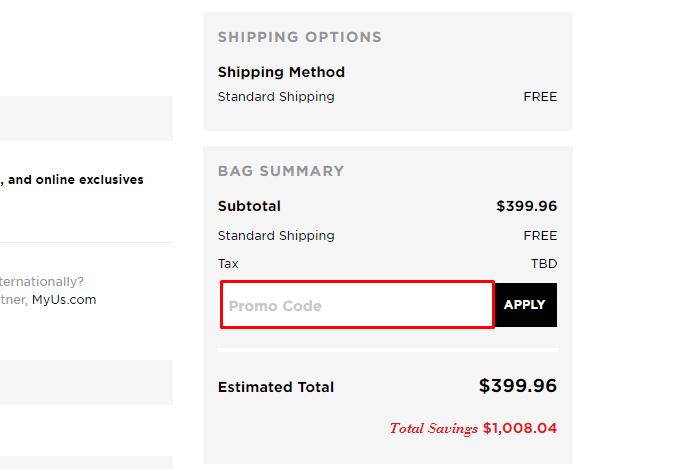Click the large $399.96 estimated total
This screenshot has width=699, height=469.
click(x=518, y=386)
